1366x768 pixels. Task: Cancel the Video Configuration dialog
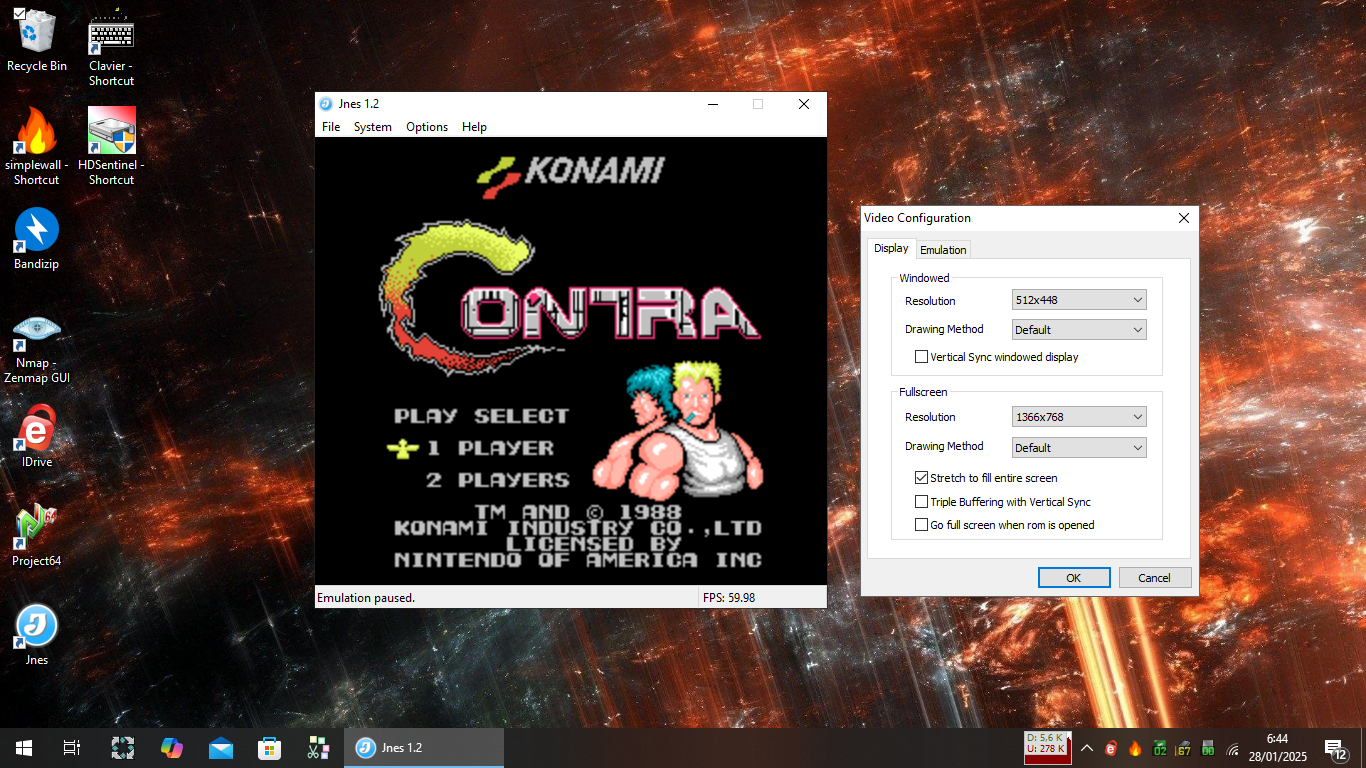[x=1154, y=577]
